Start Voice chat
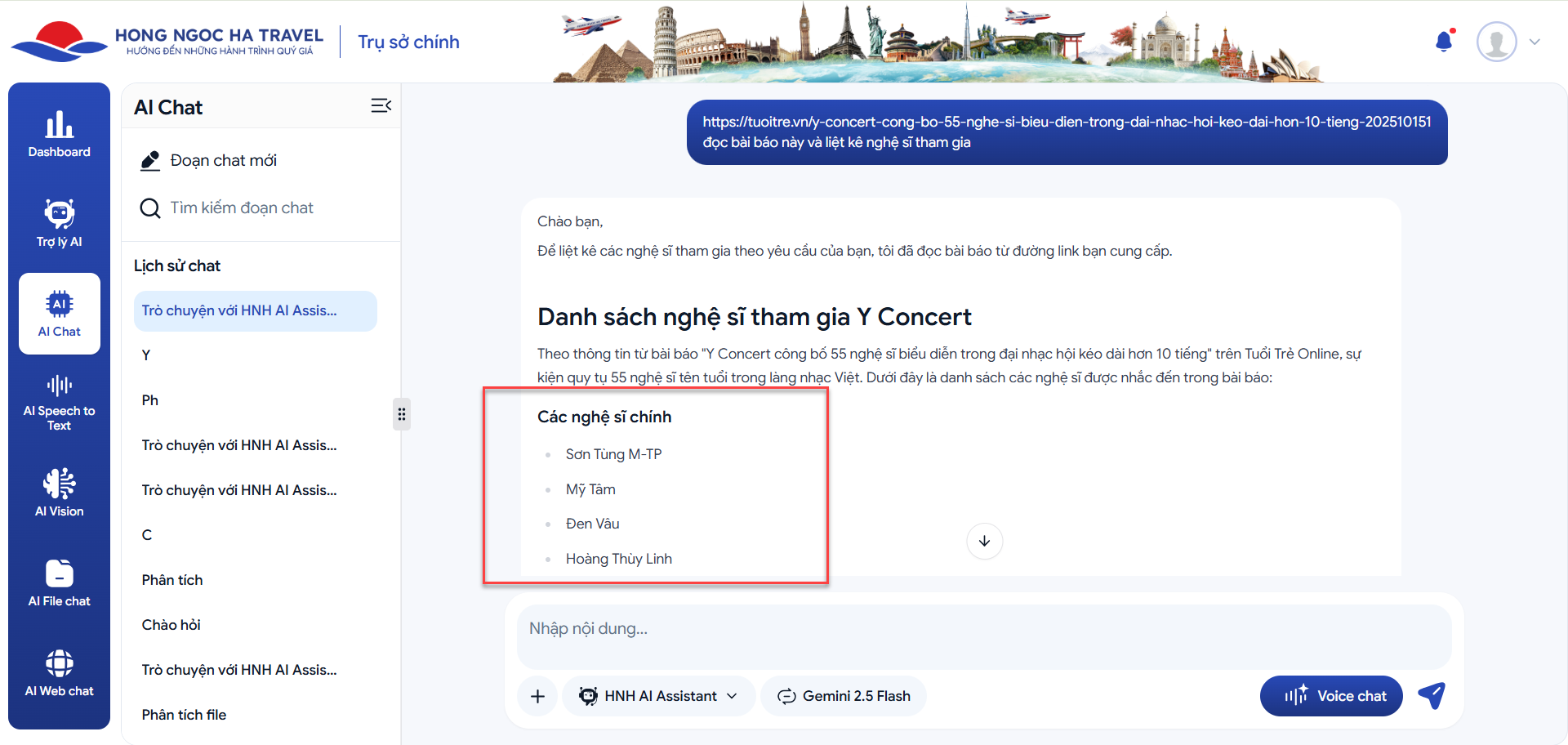This screenshot has width=1568, height=745. pyautogui.click(x=1331, y=696)
